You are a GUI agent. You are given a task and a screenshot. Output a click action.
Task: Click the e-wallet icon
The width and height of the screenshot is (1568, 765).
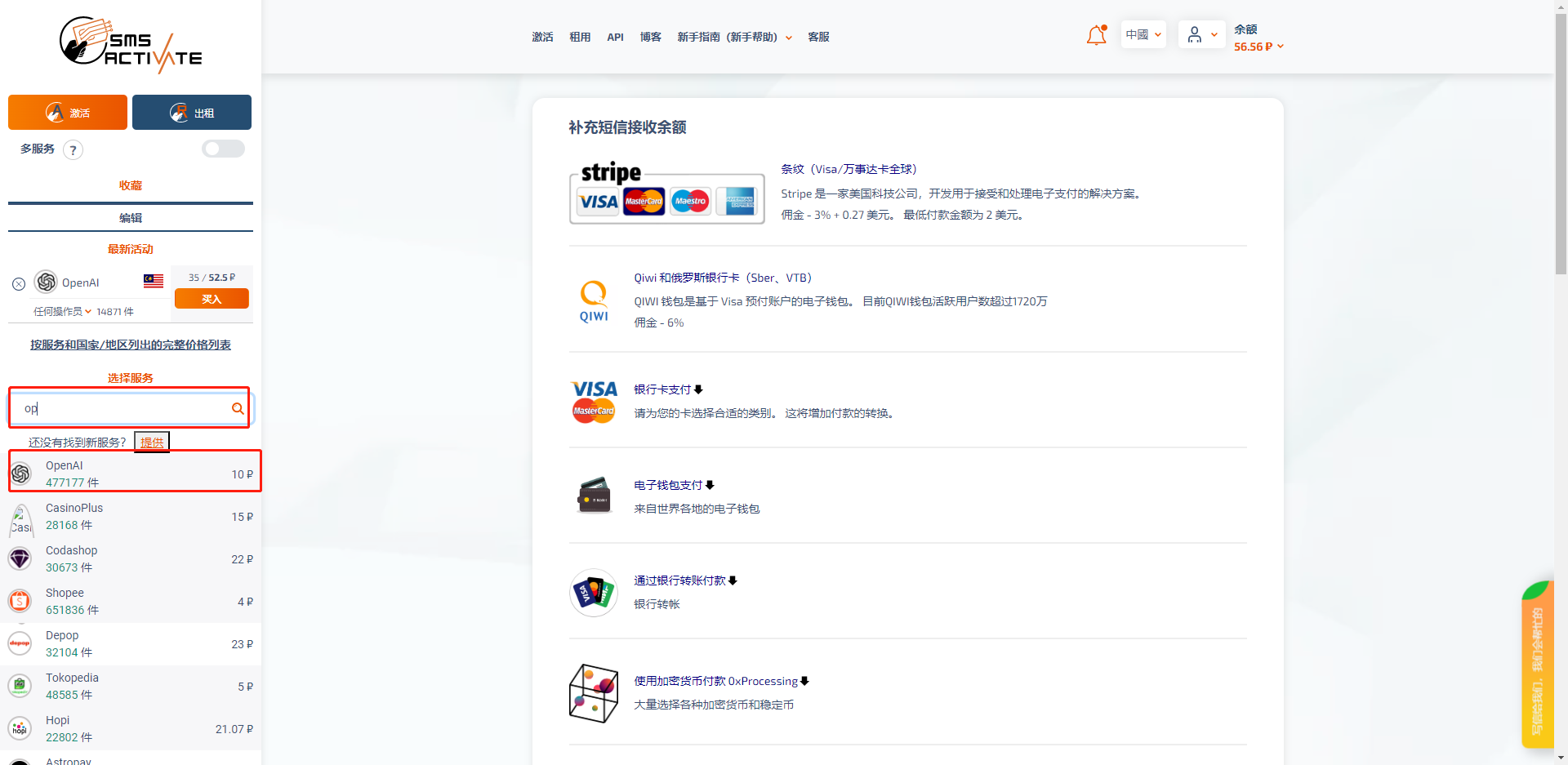pyautogui.click(x=594, y=495)
